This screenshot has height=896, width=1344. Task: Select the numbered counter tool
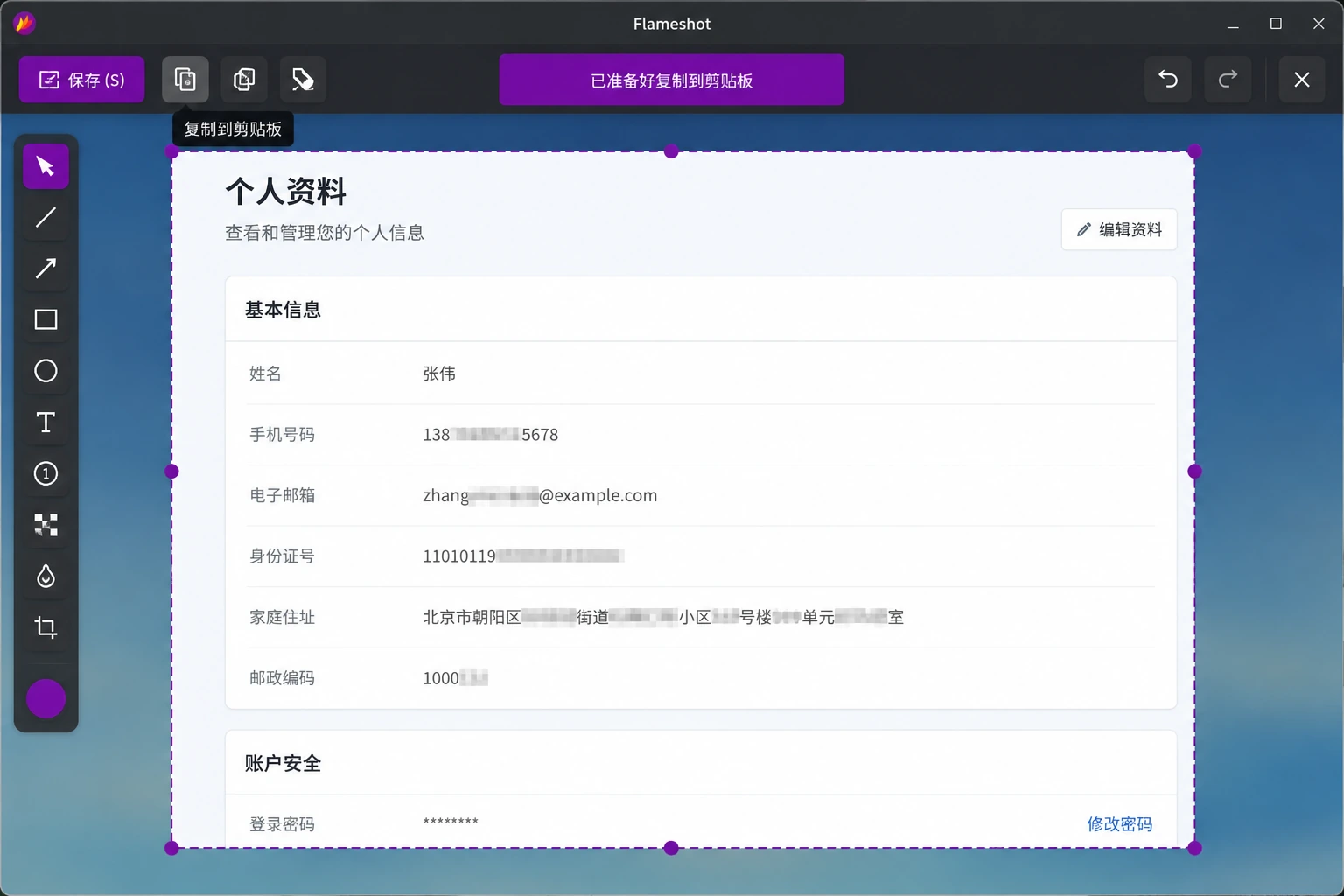45,473
